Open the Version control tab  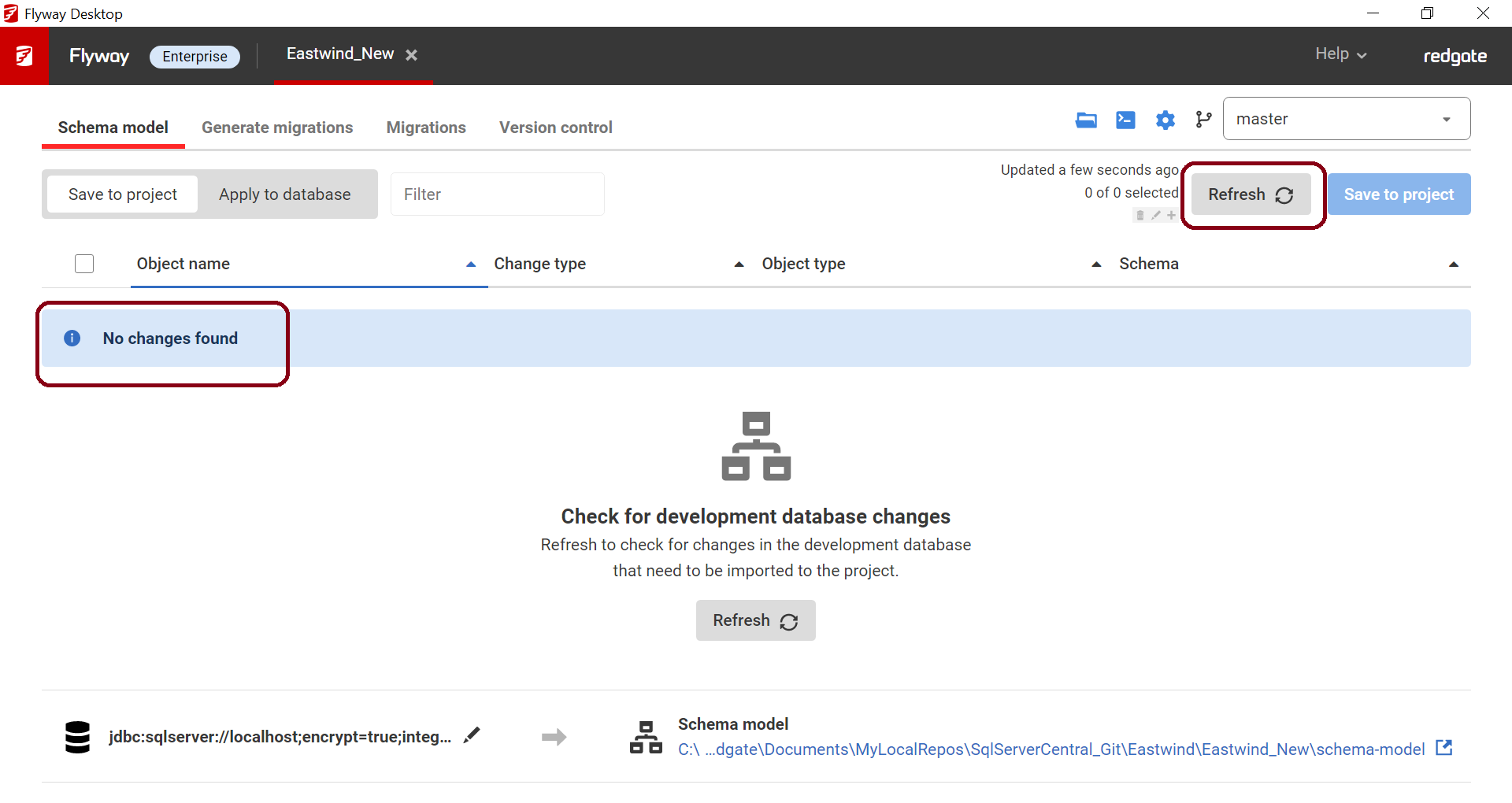pos(555,128)
